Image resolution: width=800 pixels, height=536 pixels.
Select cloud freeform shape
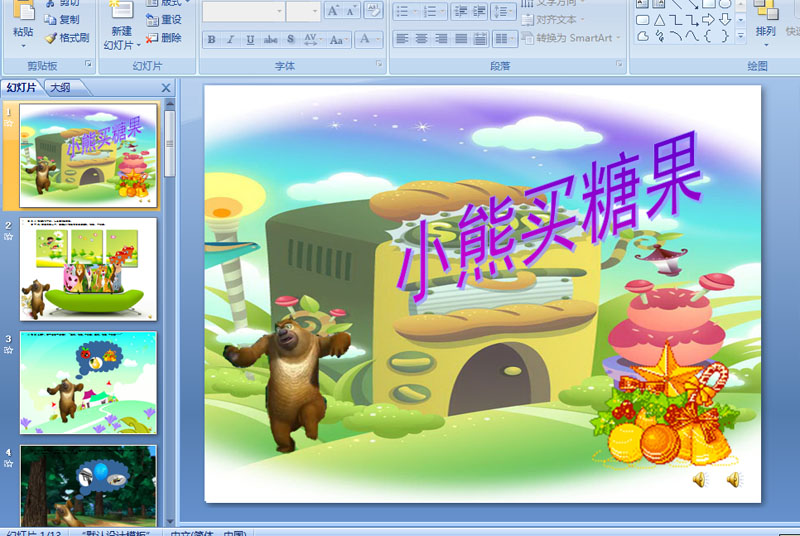click(x=643, y=36)
